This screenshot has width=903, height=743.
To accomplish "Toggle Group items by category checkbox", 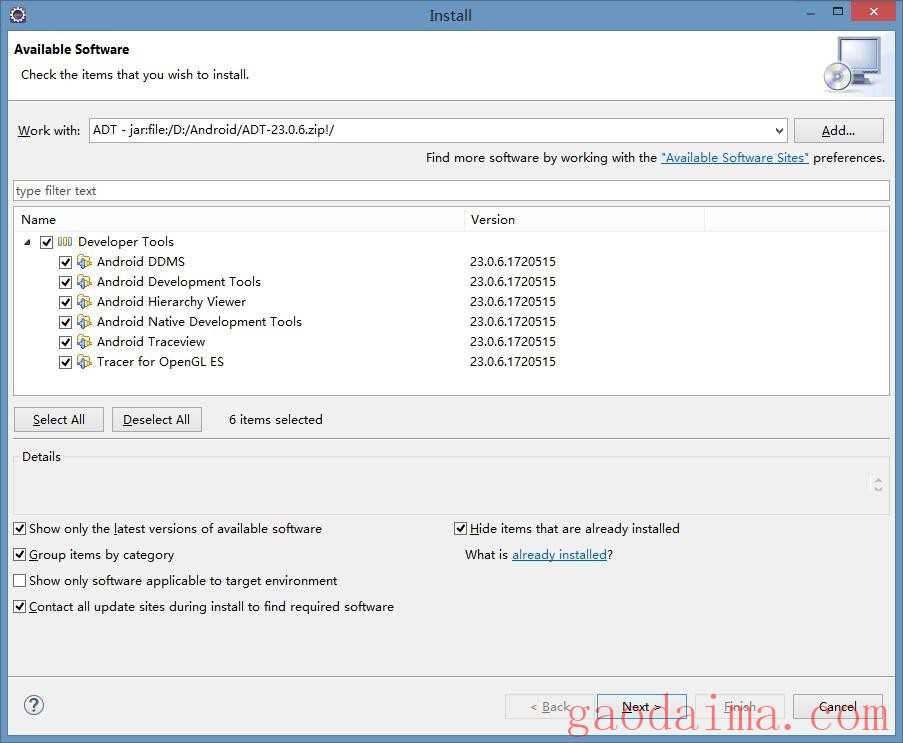I will point(20,555).
